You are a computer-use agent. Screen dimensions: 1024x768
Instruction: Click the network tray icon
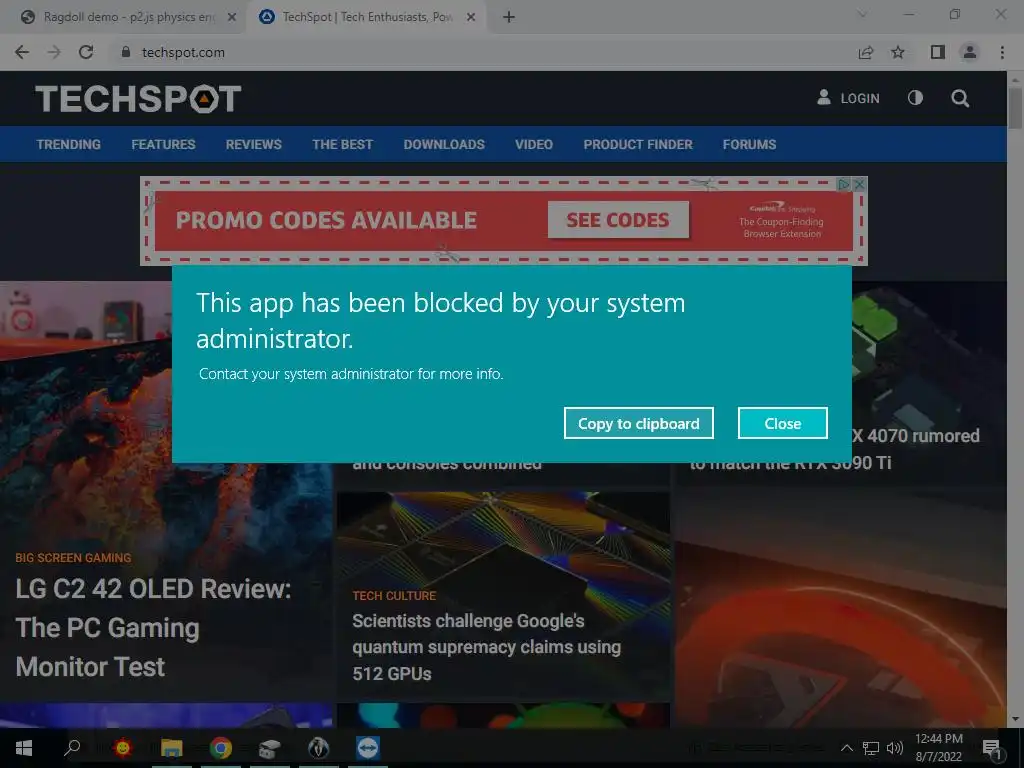point(871,748)
